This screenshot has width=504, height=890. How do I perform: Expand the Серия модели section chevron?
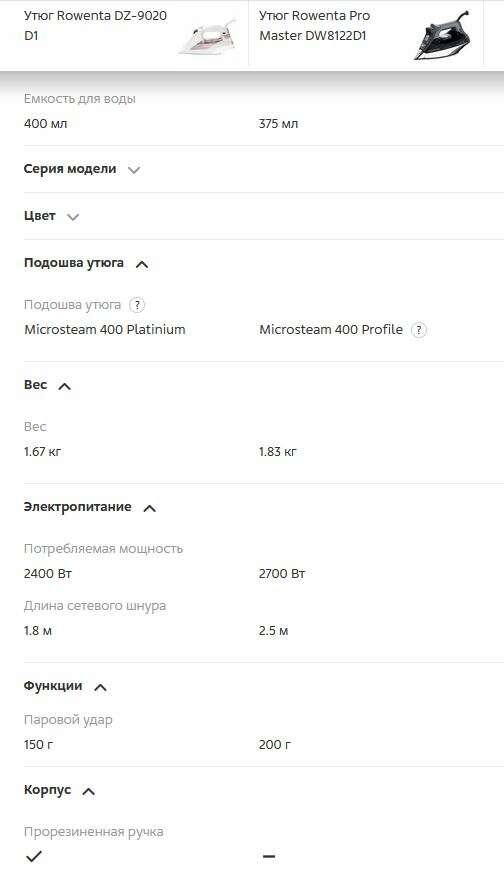[x=134, y=170]
